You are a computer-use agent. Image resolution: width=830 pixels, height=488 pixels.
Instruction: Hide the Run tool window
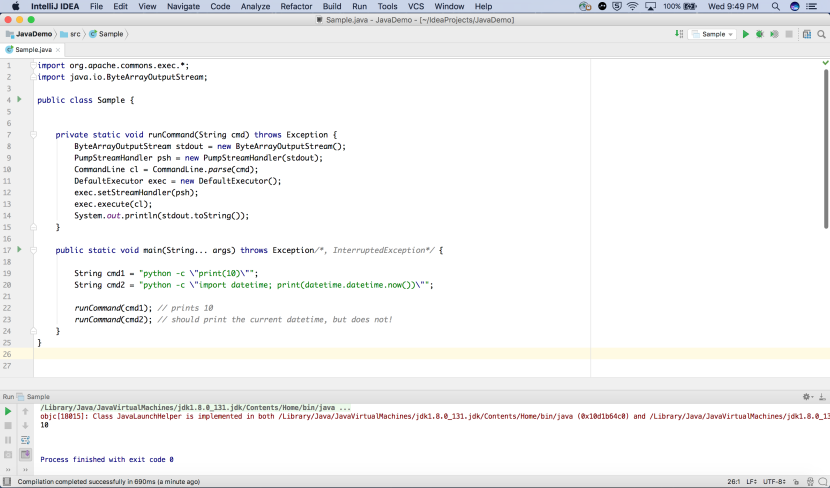click(821, 397)
